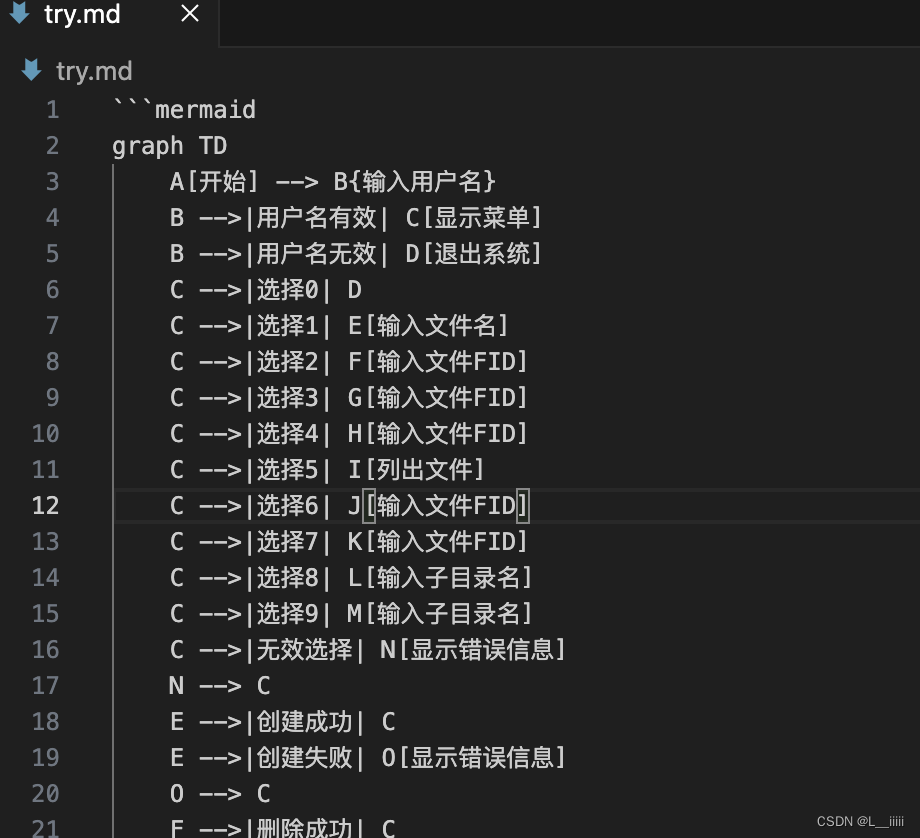
Task: Click line number 20 in the gutter
Action: (45, 793)
